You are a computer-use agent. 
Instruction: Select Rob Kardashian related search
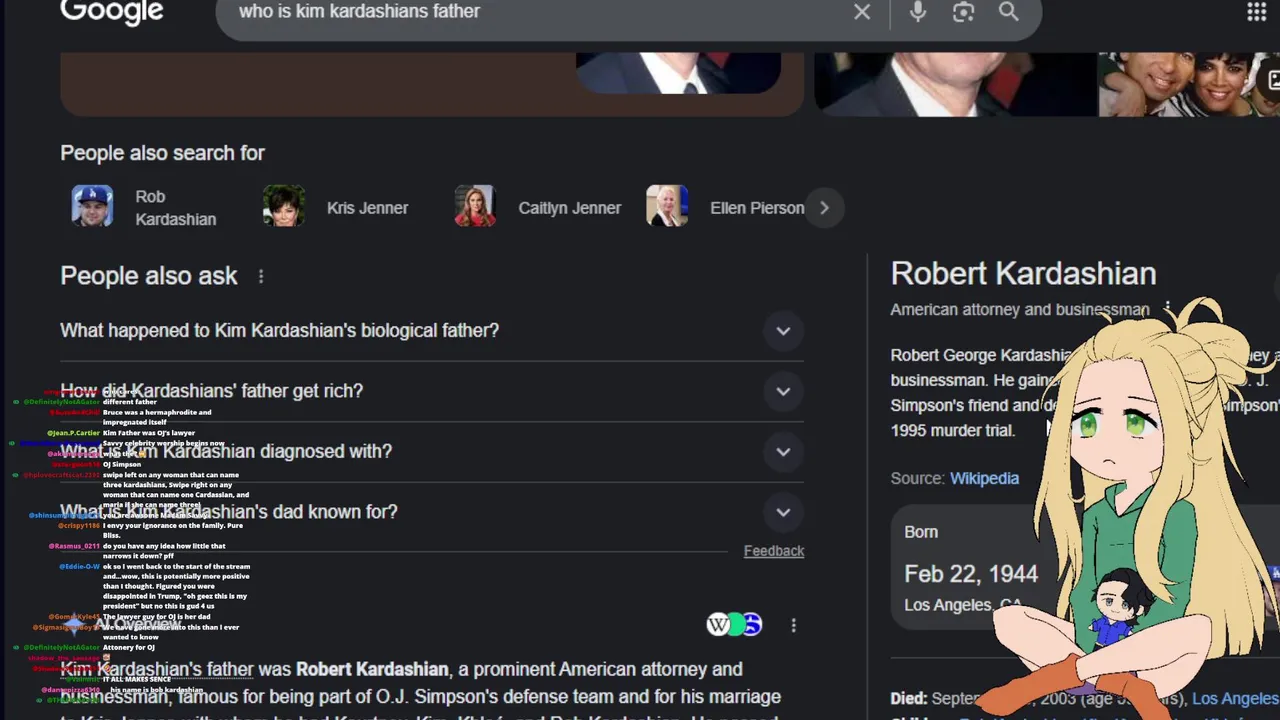click(145, 208)
